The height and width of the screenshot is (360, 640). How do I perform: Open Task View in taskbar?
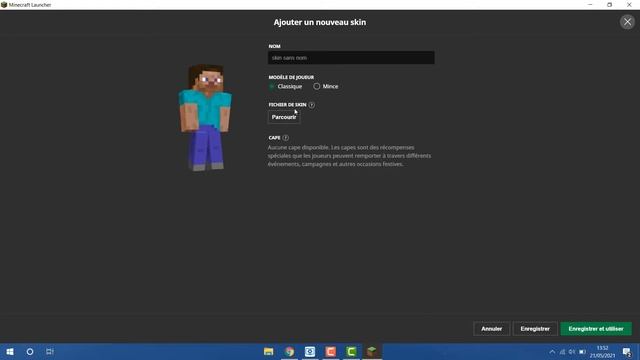point(50,351)
